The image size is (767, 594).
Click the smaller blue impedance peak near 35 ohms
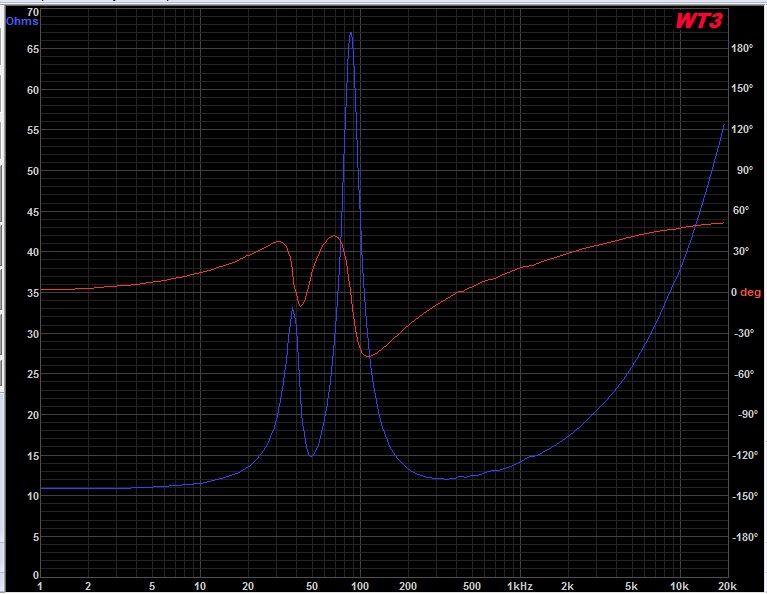(x=293, y=309)
